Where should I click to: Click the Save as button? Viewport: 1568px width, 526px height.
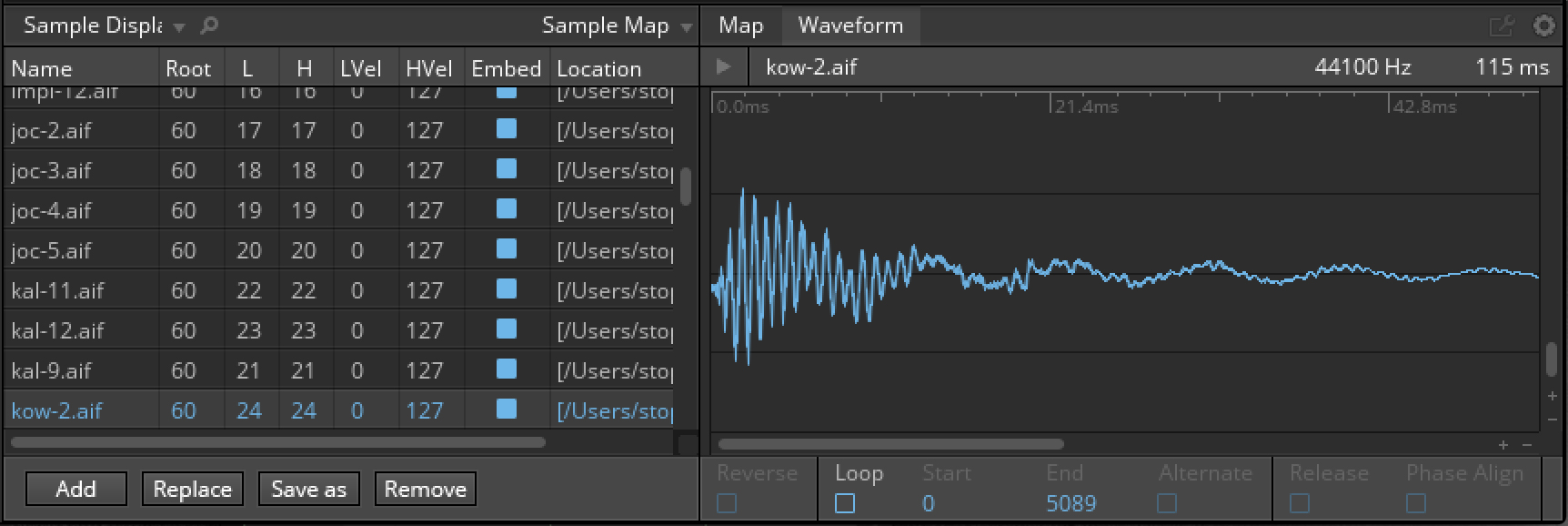pos(309,489)
